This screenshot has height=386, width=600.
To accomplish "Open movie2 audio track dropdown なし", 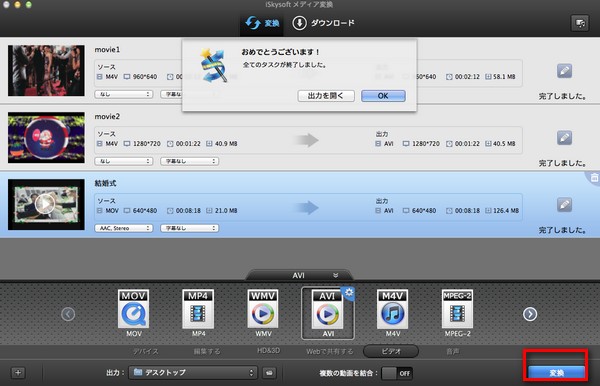I will click(124, 161).
